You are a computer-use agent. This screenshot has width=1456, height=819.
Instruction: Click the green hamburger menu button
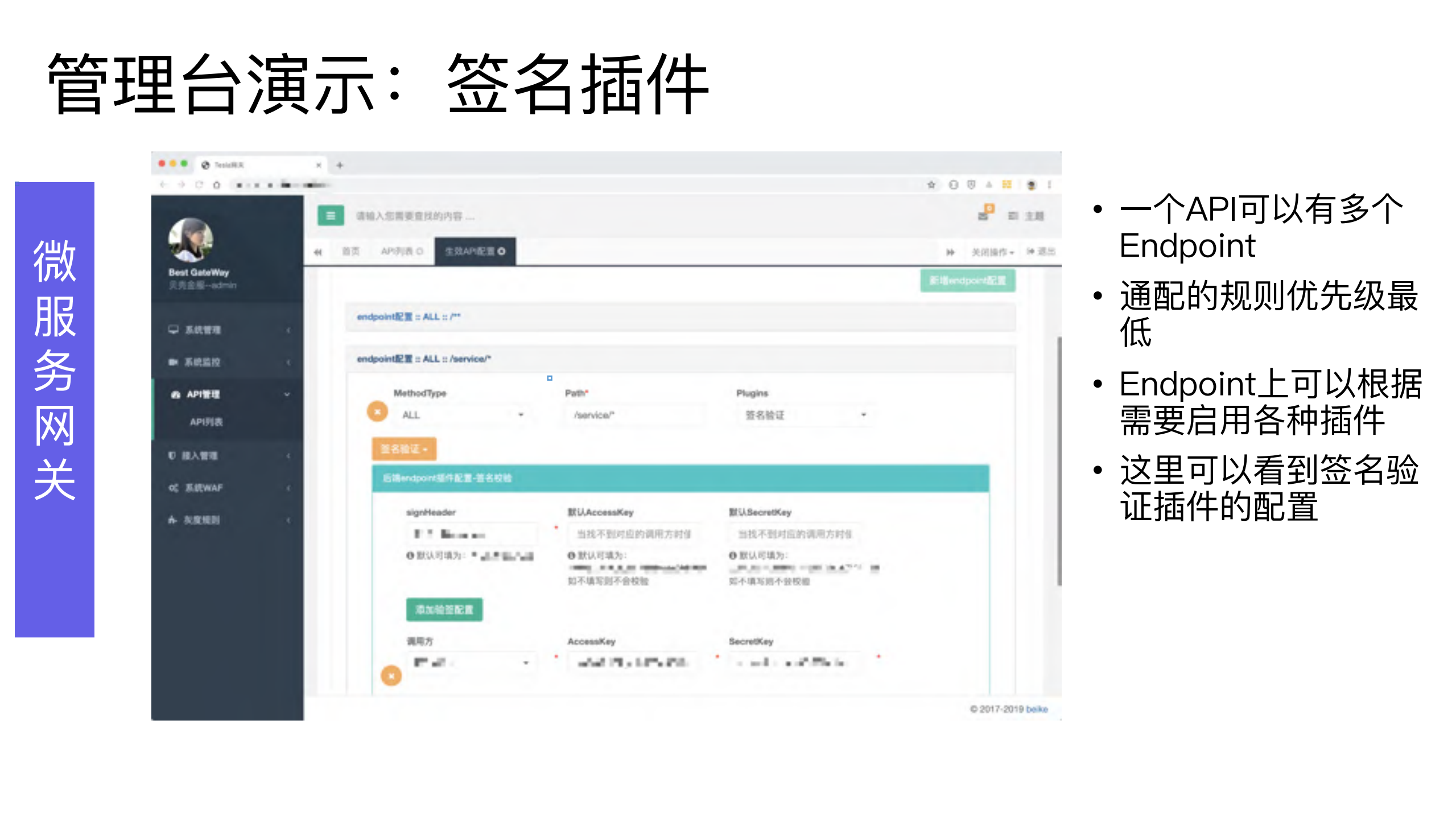pyautogui.click(x=331, y=216)
